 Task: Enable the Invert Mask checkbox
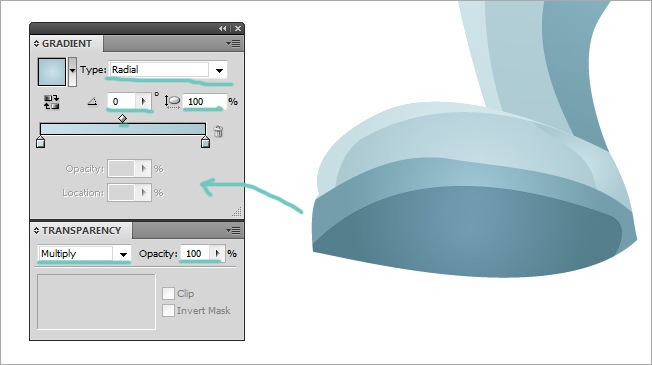pos(168,311)
